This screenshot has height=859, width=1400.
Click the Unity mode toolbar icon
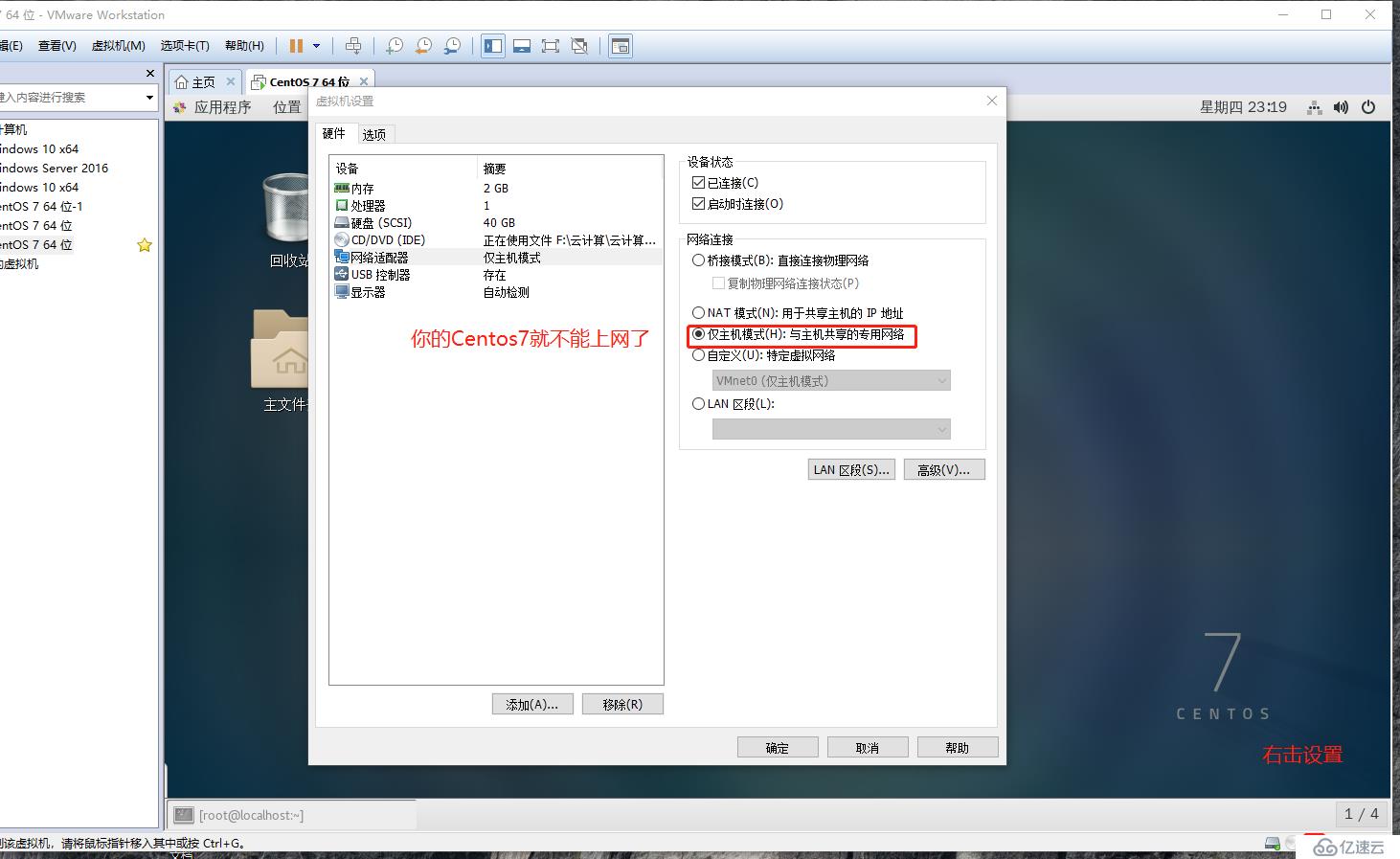coord(579,46)
